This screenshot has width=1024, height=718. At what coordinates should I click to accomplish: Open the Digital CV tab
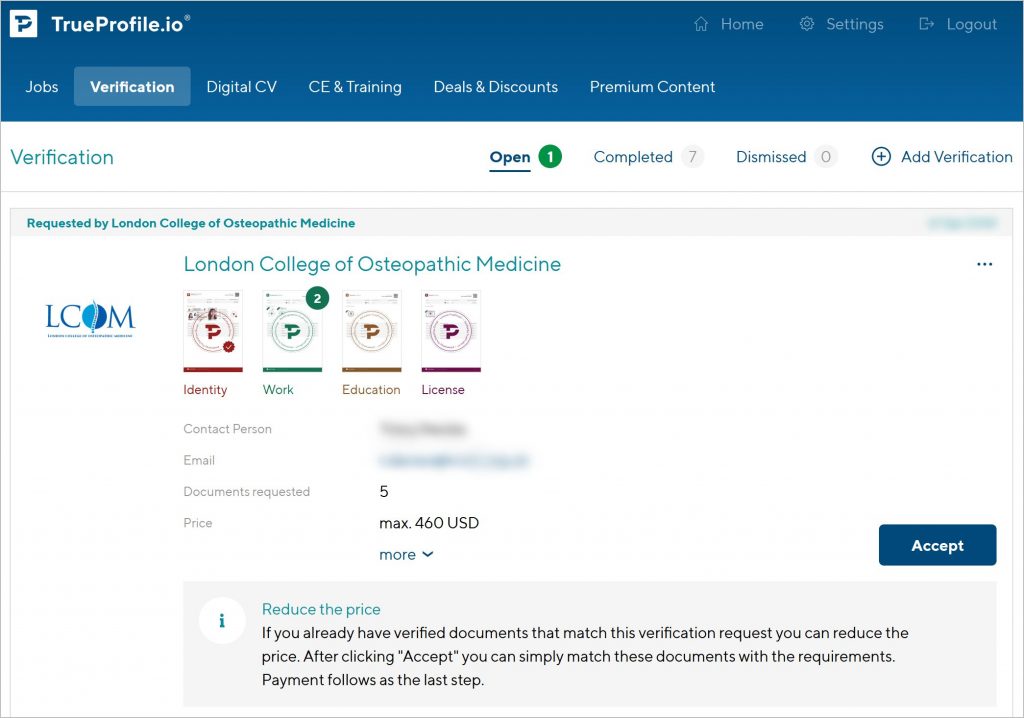[242, 87]
